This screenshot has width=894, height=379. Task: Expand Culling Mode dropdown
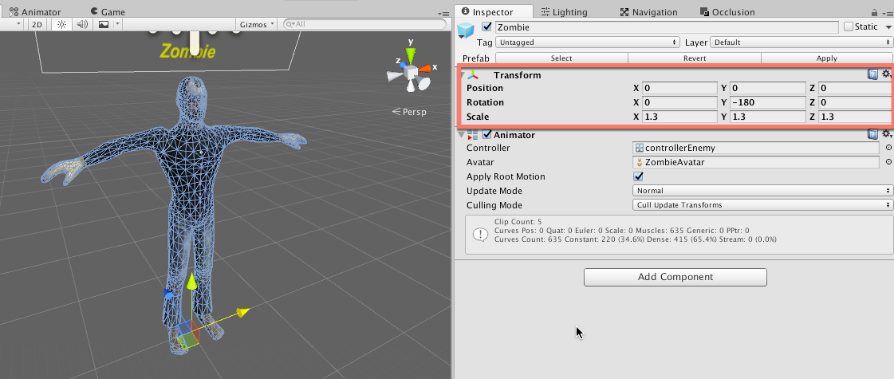762,205
